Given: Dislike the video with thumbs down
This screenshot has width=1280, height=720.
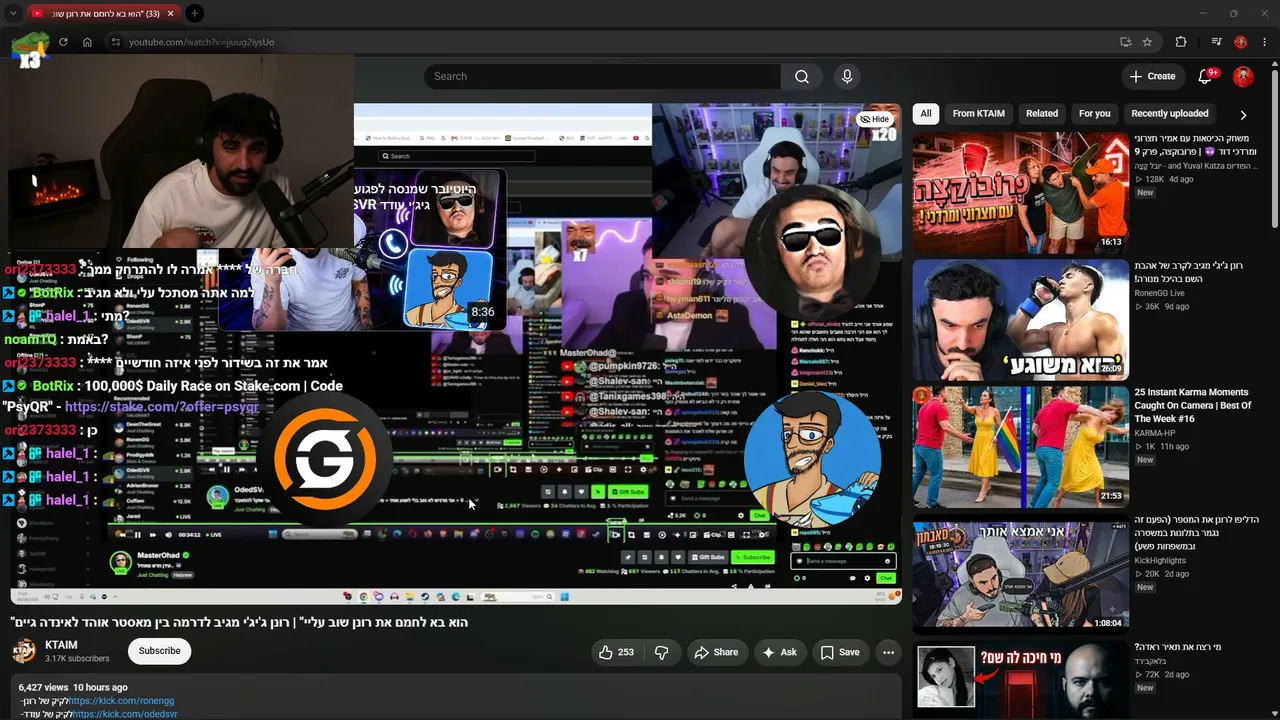Looking at the screenshot, I should [661, 652].
